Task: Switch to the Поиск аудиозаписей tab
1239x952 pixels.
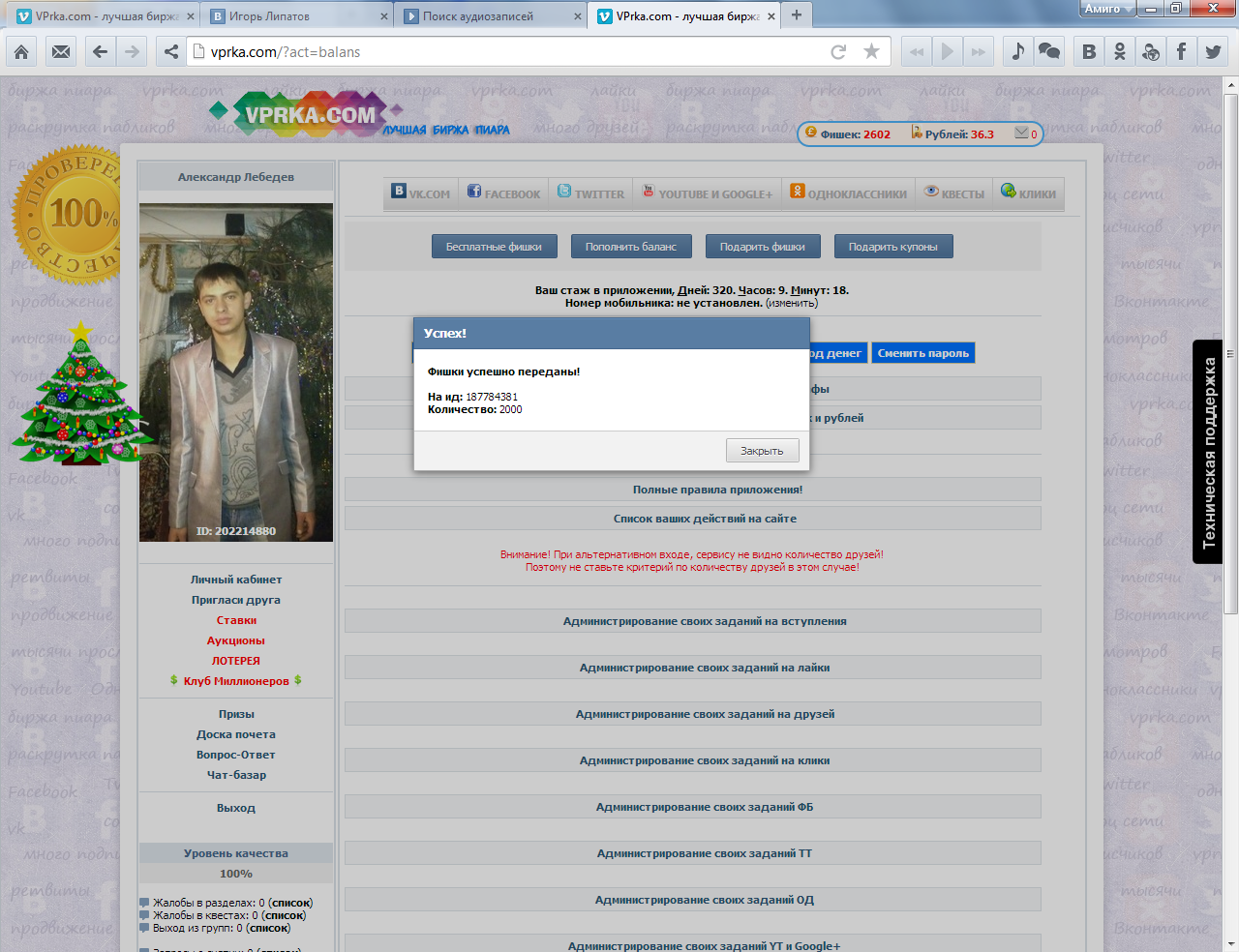Action: [x=492, y=15]
